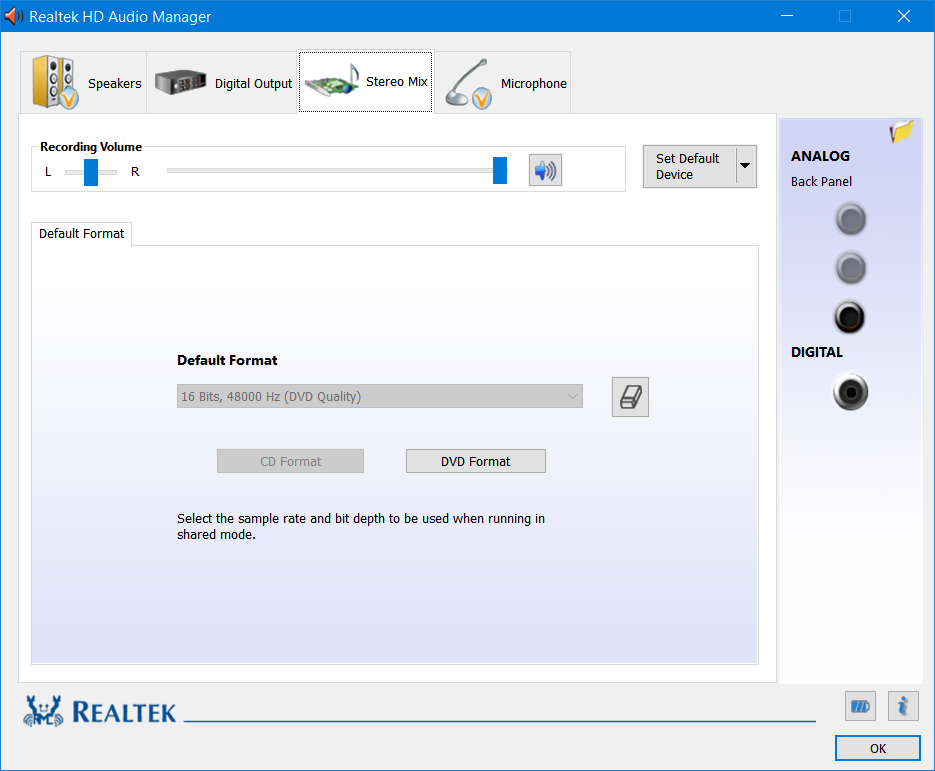The width and height of the screenshot is (935, 771).
Task: Confirm with the OK button
Action: click(878, 748)
